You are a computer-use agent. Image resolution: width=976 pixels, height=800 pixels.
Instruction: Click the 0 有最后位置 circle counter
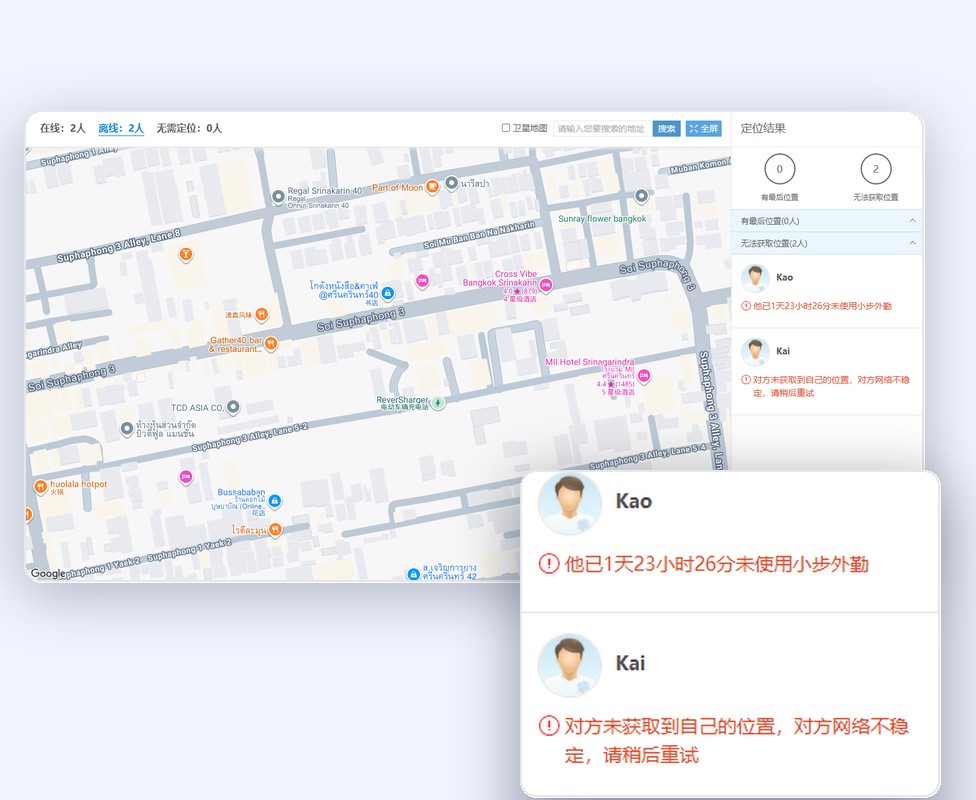(x=779, y=169)
